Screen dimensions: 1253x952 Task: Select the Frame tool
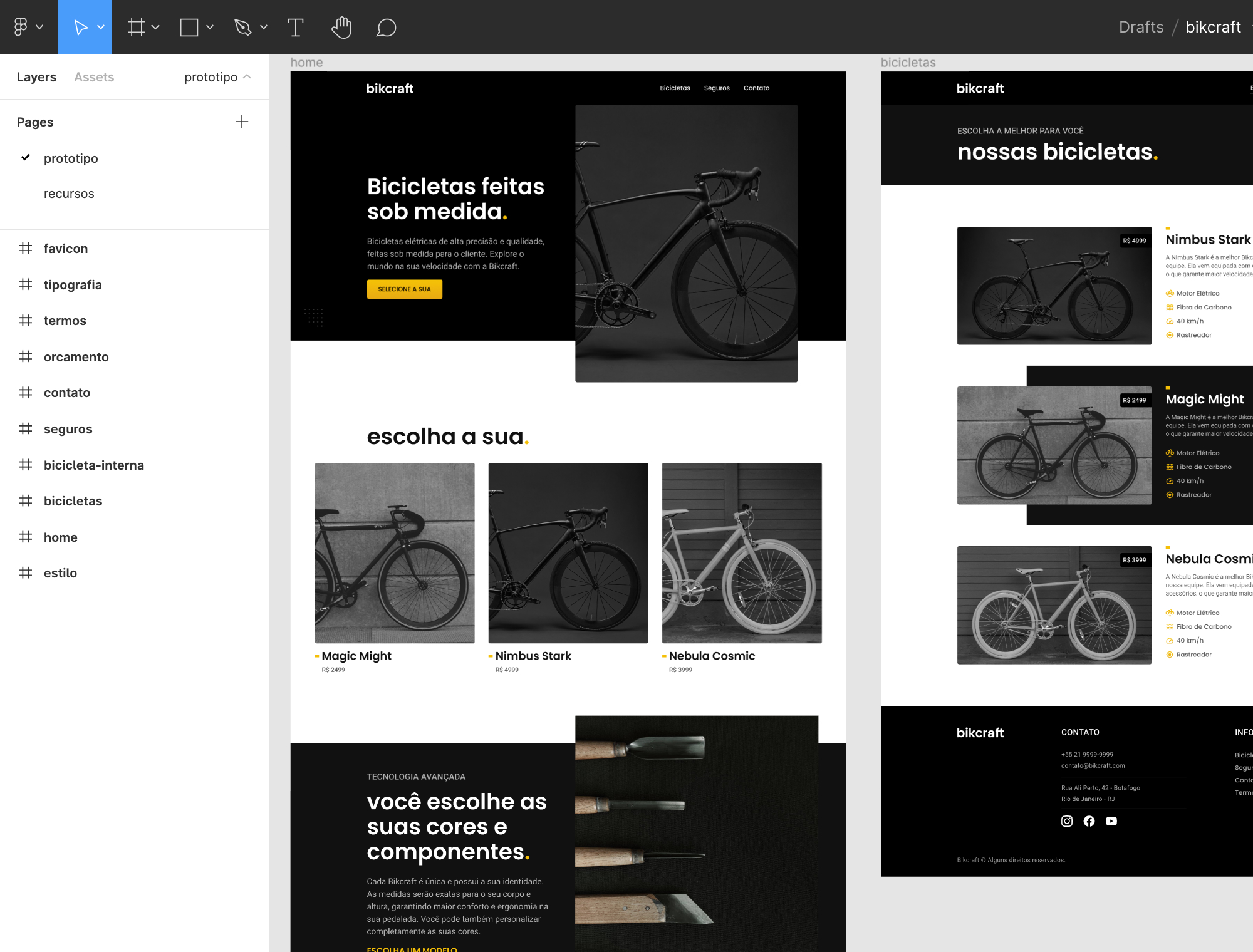pos(136,27)
